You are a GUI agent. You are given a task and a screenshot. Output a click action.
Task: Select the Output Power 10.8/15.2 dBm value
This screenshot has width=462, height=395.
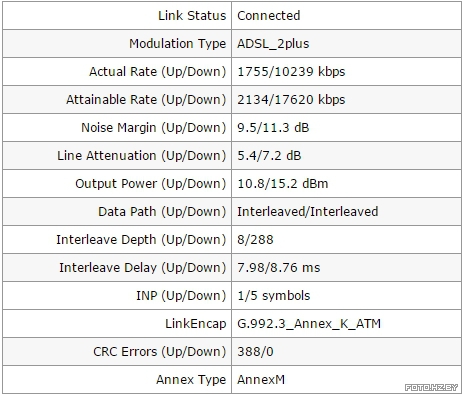pyautogui.click(x=283, y=184)
